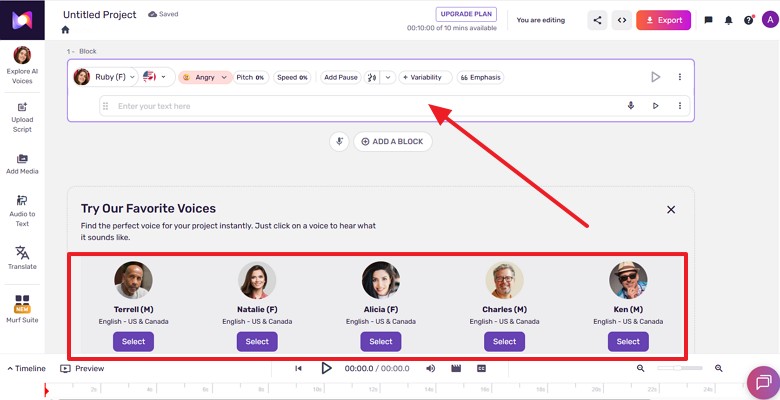Click Alicia's avatar to hear voice
The width and height of the screenshot is (780, 400).
click(381, 280)
